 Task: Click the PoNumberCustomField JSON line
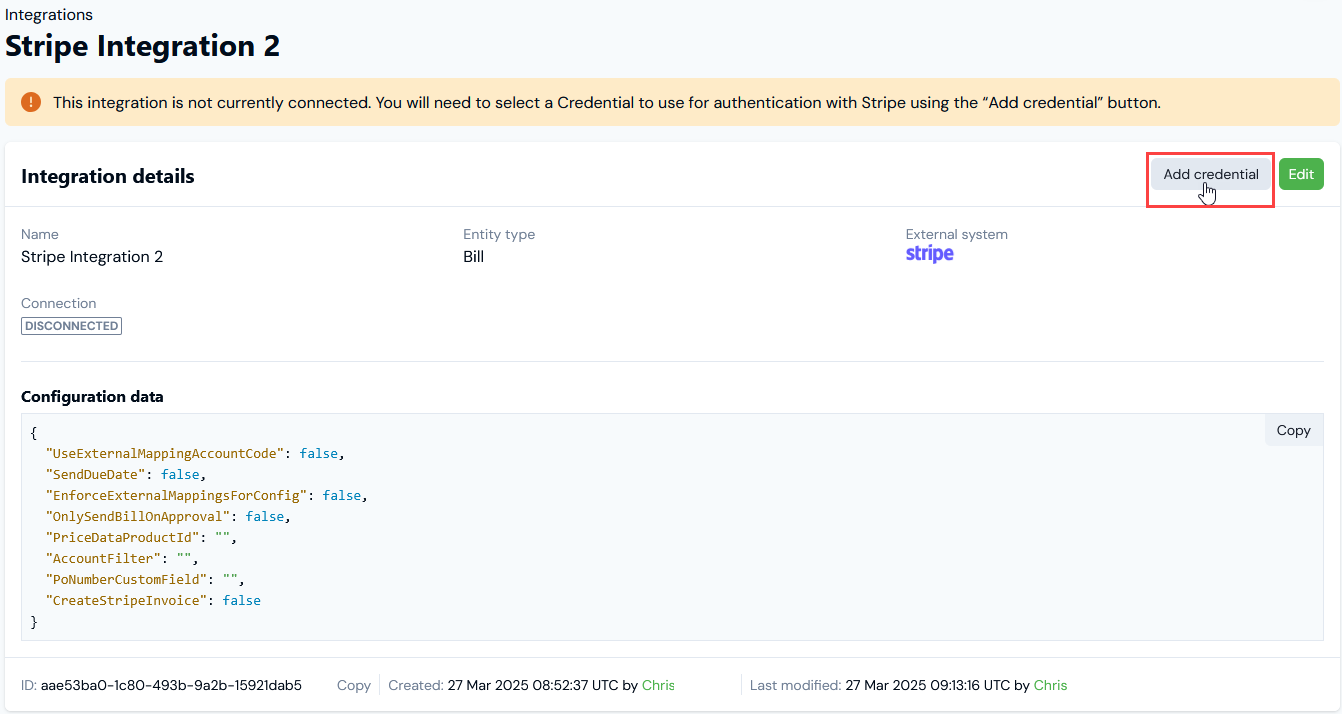tap(145, 579)
